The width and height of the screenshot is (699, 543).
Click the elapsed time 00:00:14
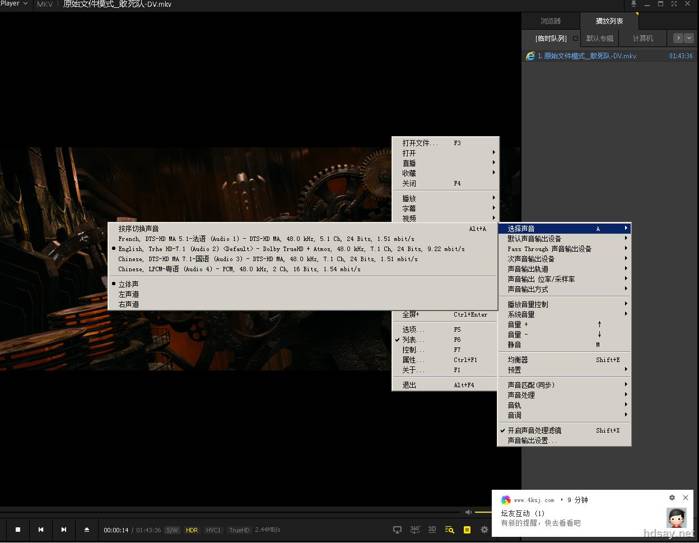tap(116, 530)
